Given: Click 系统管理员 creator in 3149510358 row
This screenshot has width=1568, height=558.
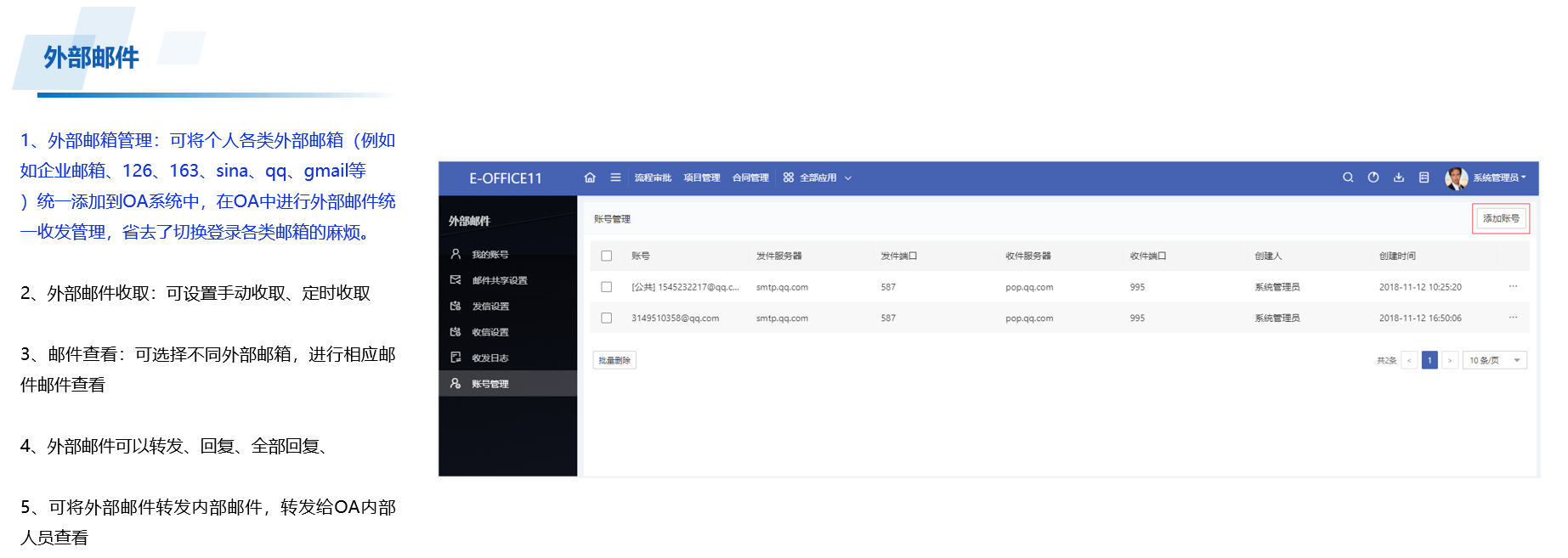Looking at the screenshot, I should 1277,318.
